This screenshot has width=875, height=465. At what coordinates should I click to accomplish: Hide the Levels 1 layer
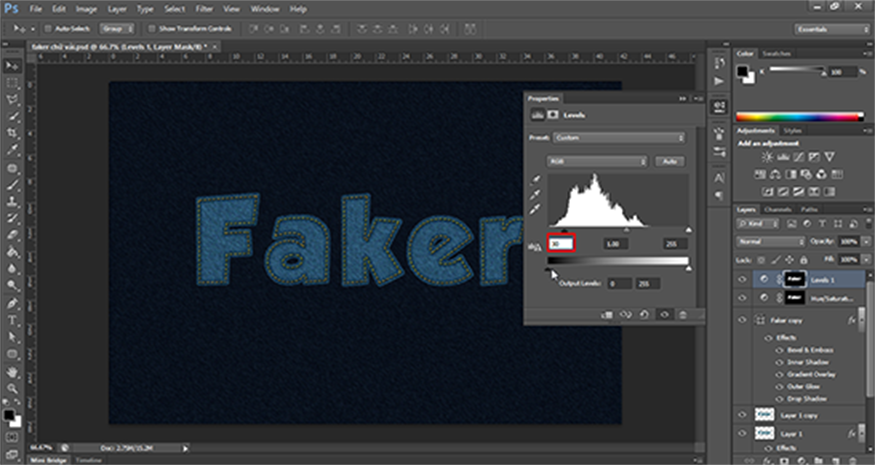[x=742, y=280]
